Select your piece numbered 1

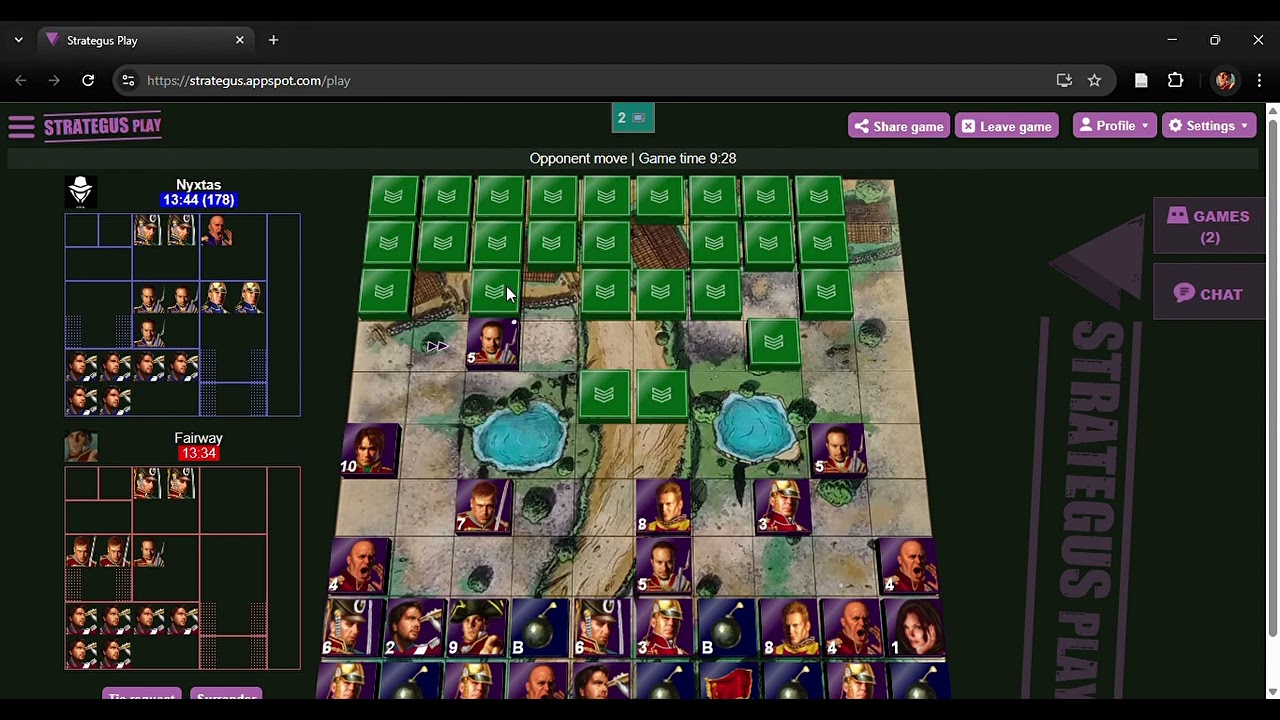point(916,629)
